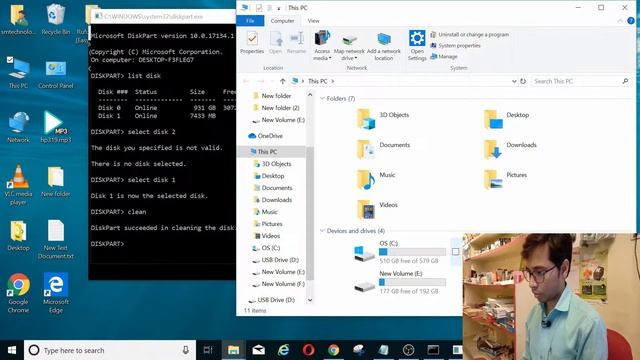The width and height of the screenshot is (640, 360).
Task: Collapse the Folders (7) group
Action: point(322,98)
